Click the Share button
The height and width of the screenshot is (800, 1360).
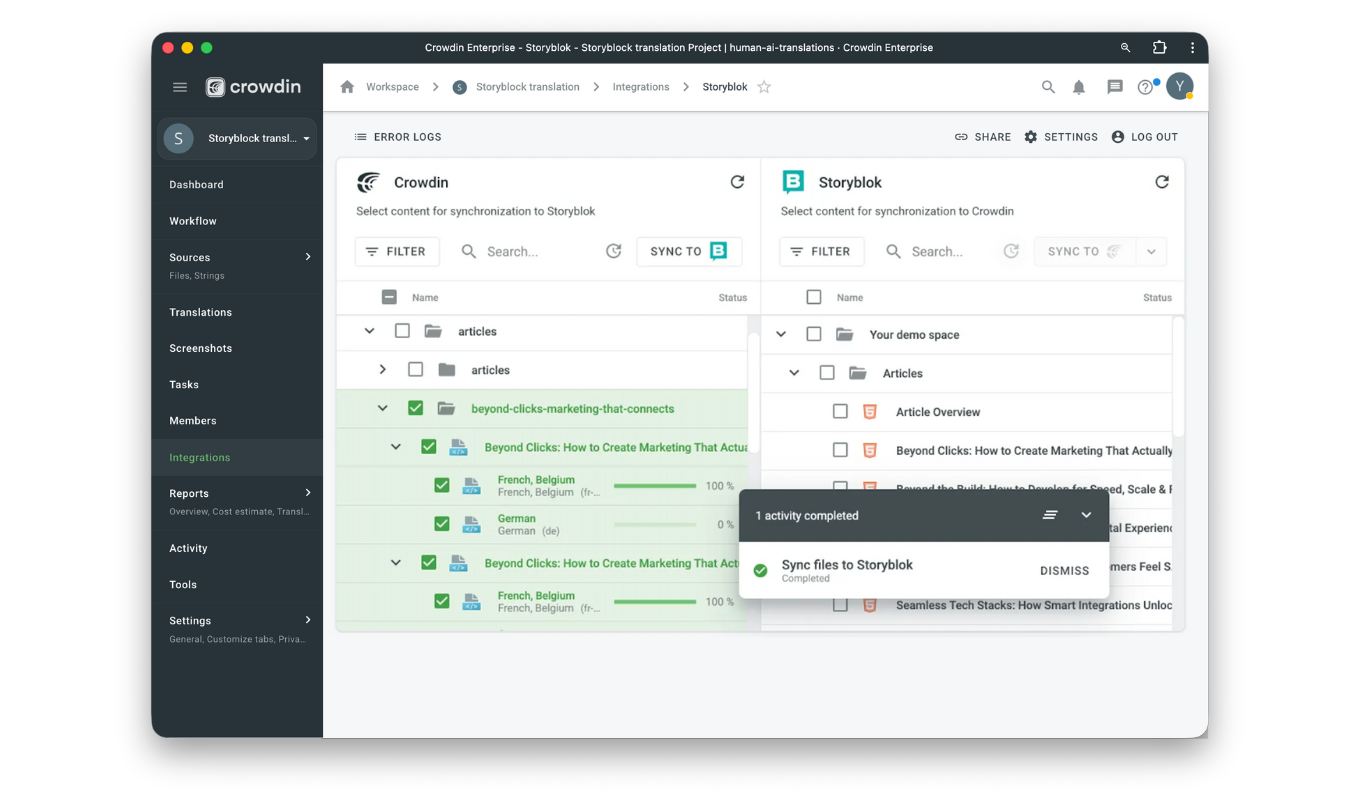983,137
